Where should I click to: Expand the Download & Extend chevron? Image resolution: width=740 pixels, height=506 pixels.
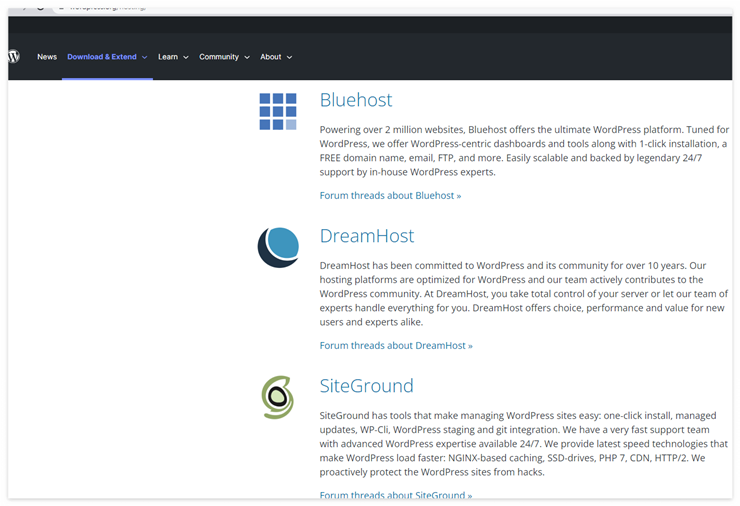144,57
